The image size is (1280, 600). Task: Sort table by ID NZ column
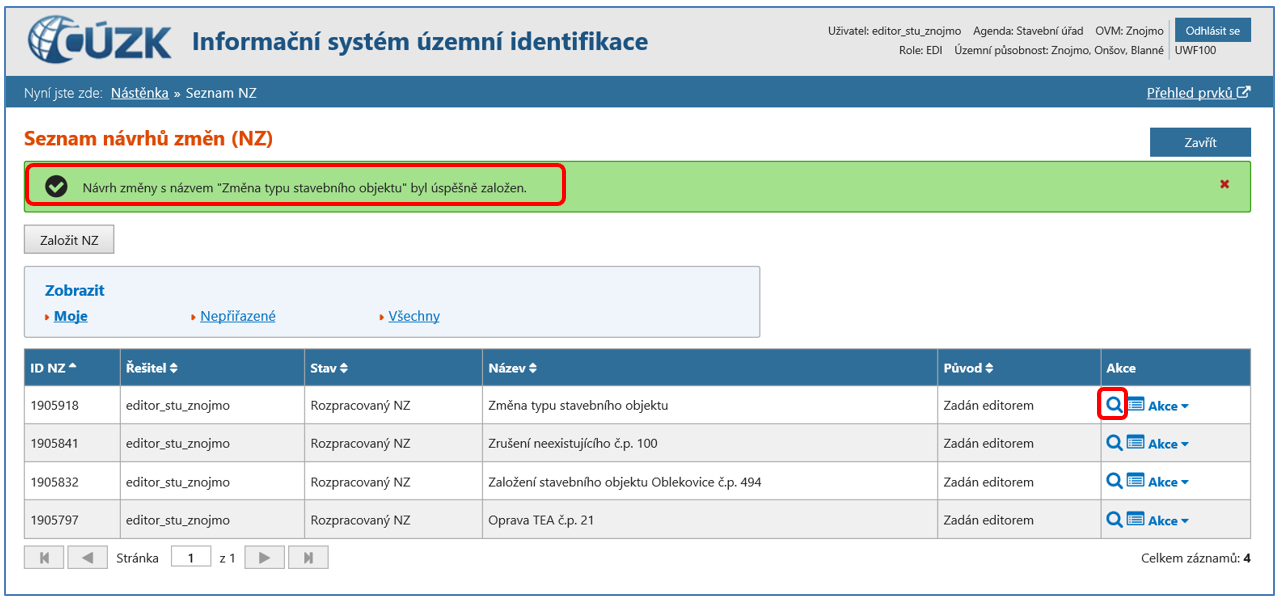tap(54, 368)
